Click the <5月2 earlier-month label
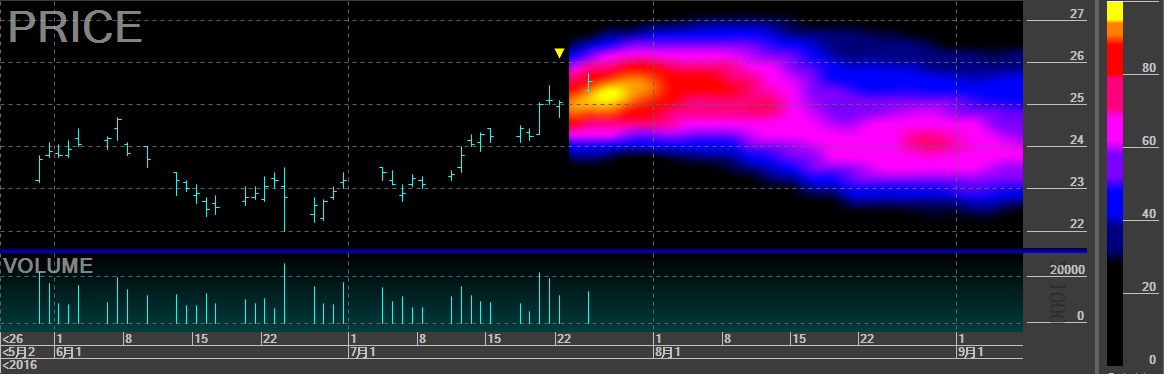Screen dimensions: 1164x374 (19, 352)
